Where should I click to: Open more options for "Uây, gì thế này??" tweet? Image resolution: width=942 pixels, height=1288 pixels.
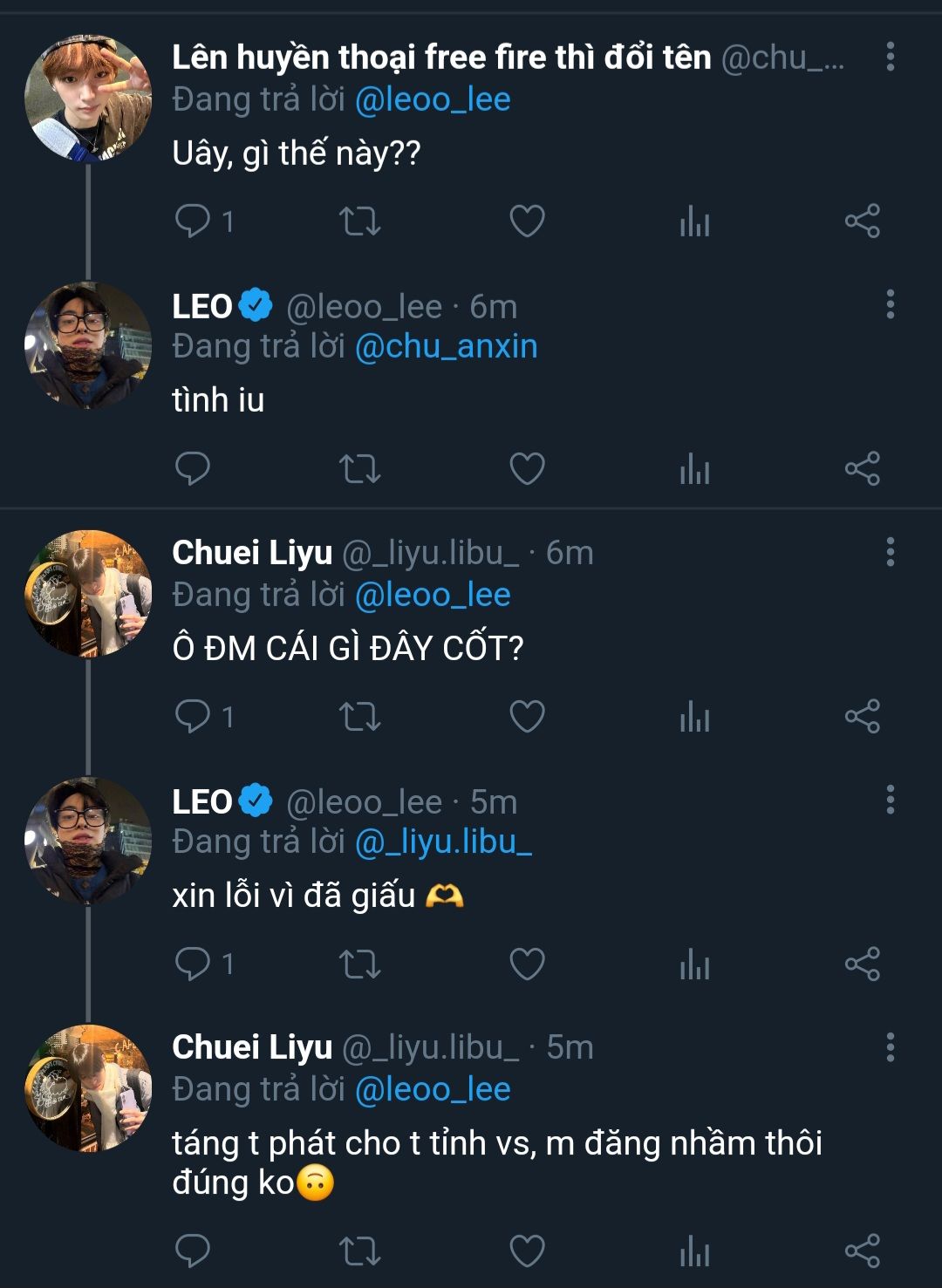point(890,57)
